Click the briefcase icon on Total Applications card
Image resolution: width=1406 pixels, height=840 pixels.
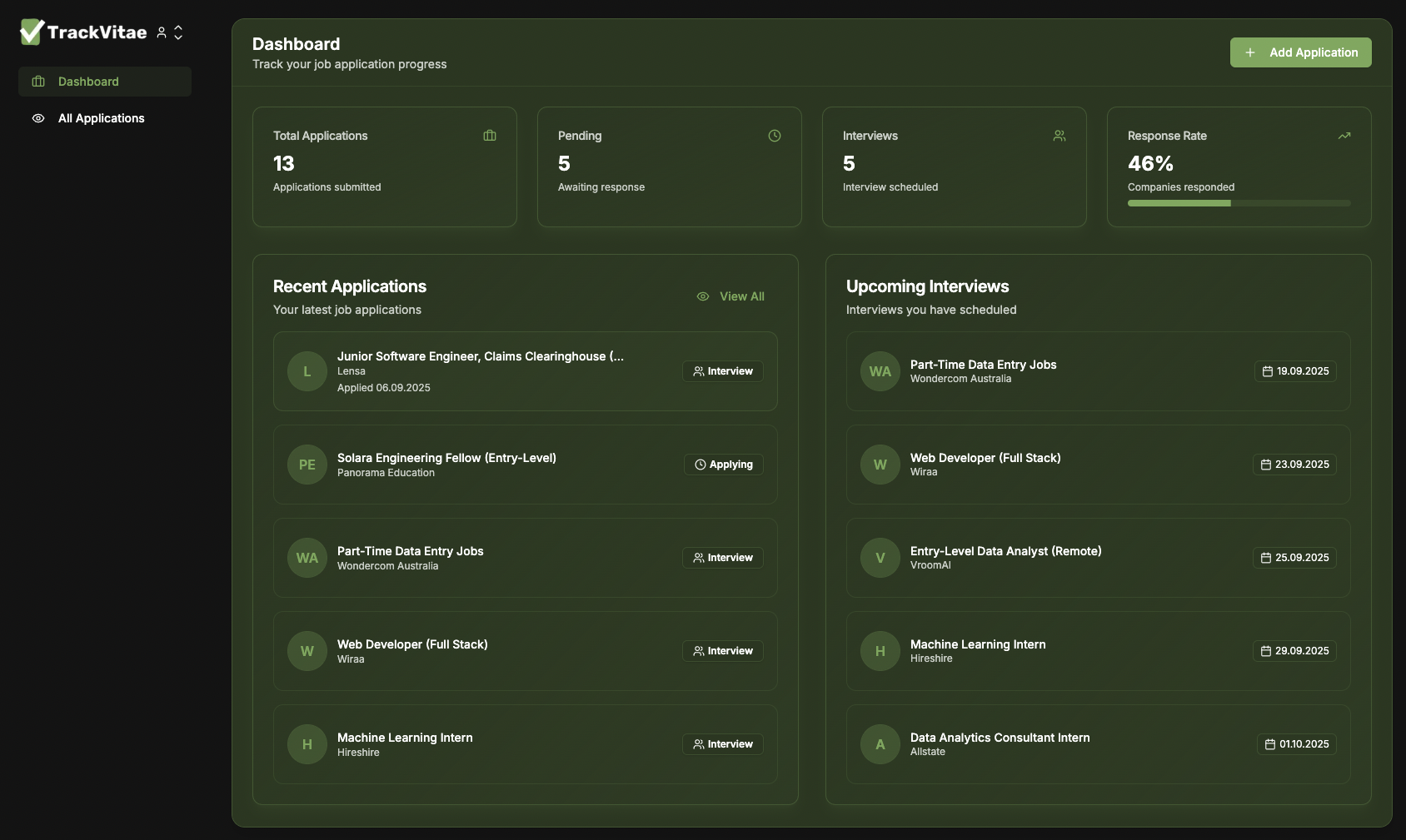490,136
